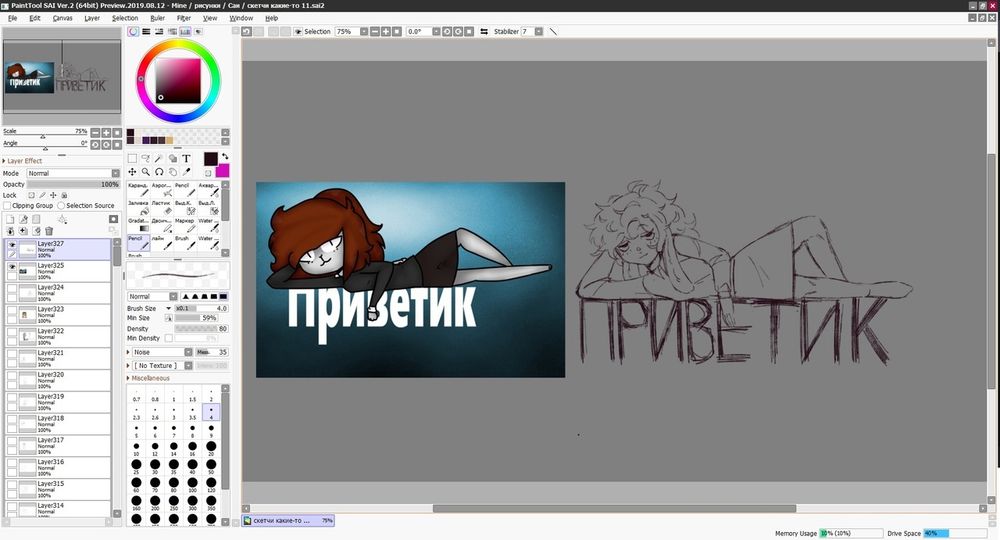Toggle the RGB slider panel
1000x540 pixels.
coord(147,31)
